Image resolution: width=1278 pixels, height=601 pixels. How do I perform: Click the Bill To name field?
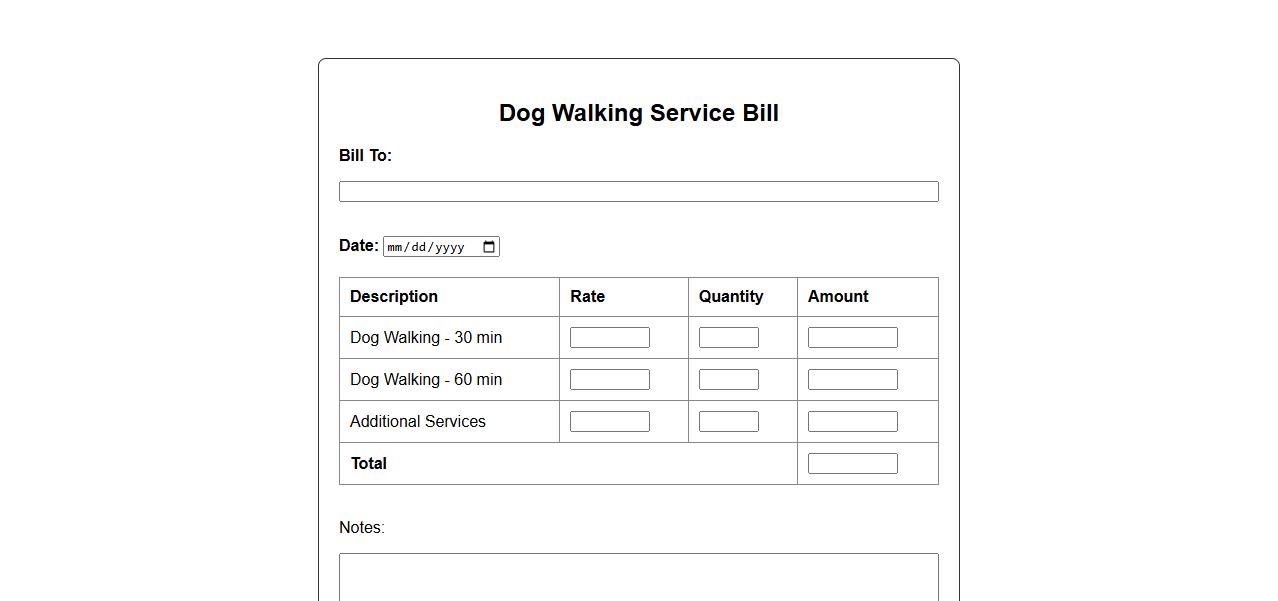[638, 192]
